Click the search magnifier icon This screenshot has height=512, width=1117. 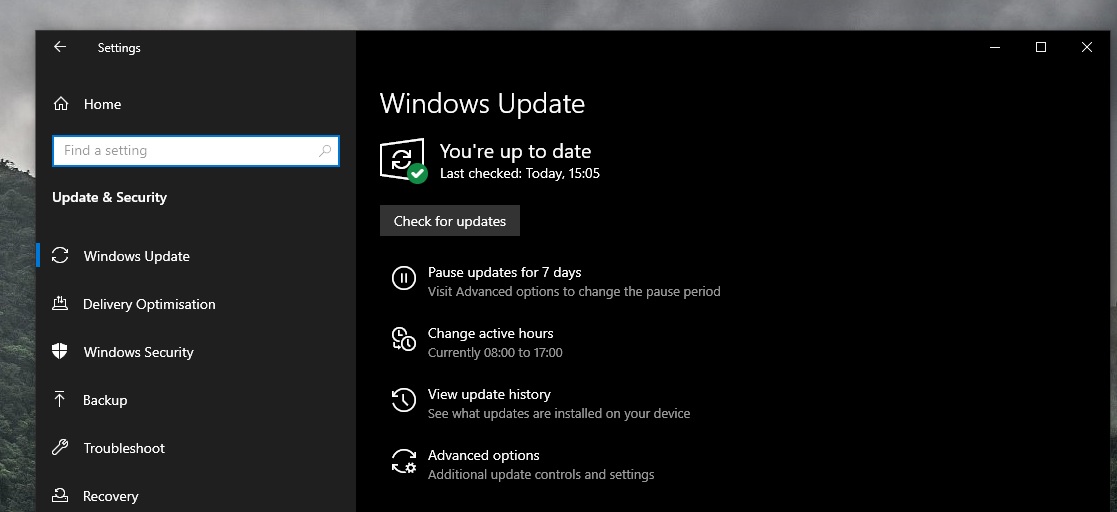click(x=325, y=151)
